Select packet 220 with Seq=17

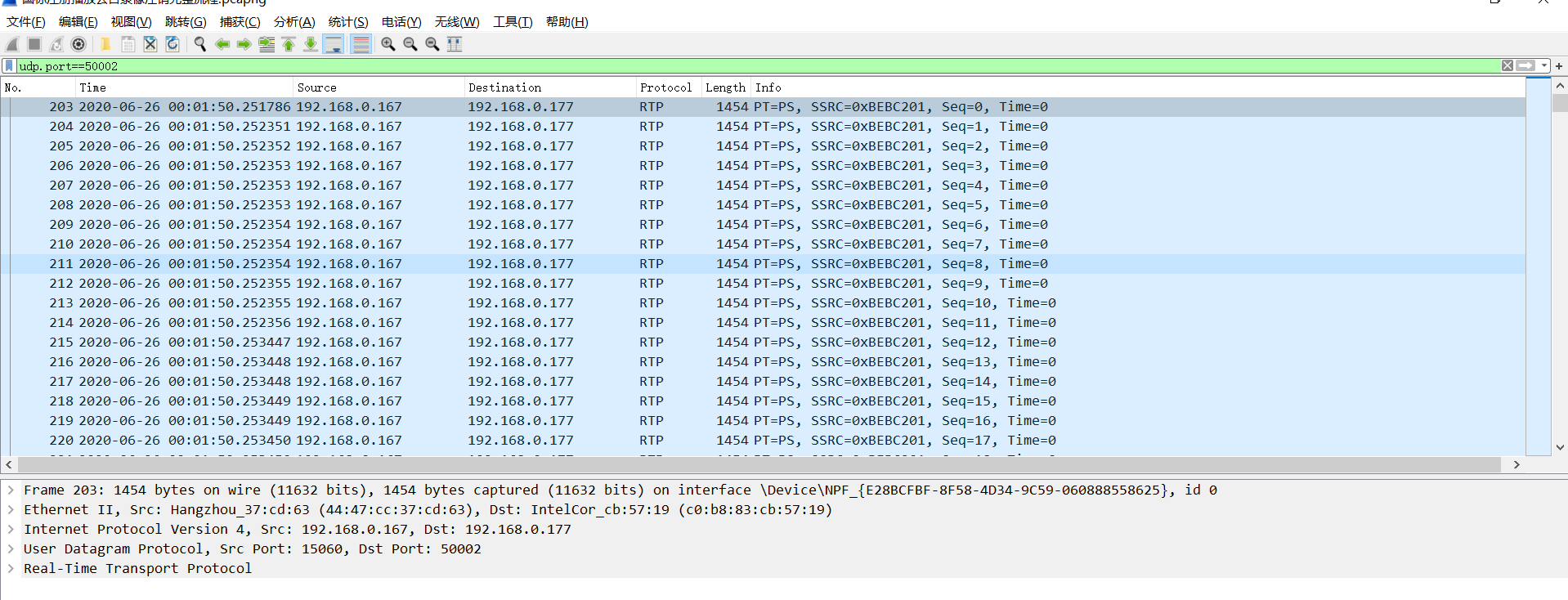tap(764, 441)
